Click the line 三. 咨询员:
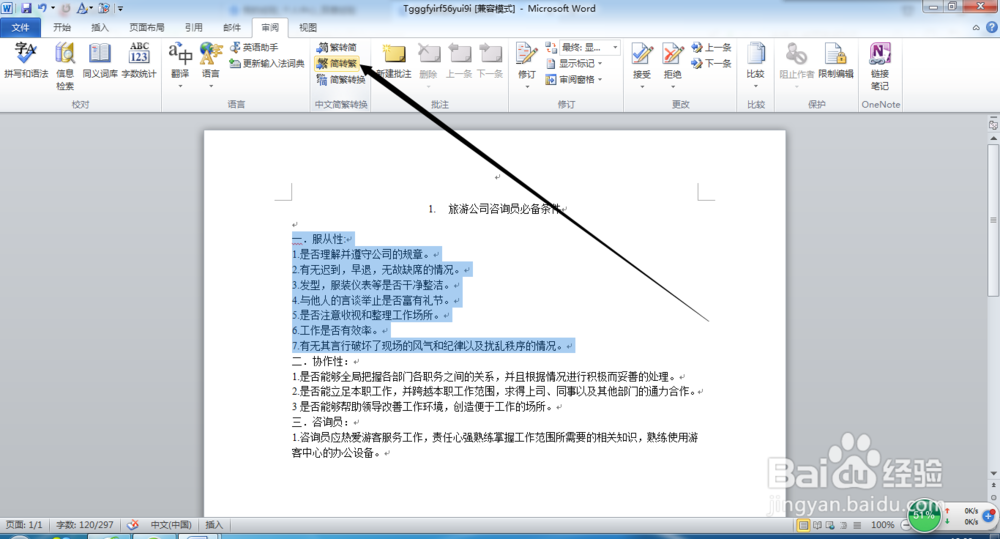The height and width of the screenshot is (539, 1000). [320, 422]
